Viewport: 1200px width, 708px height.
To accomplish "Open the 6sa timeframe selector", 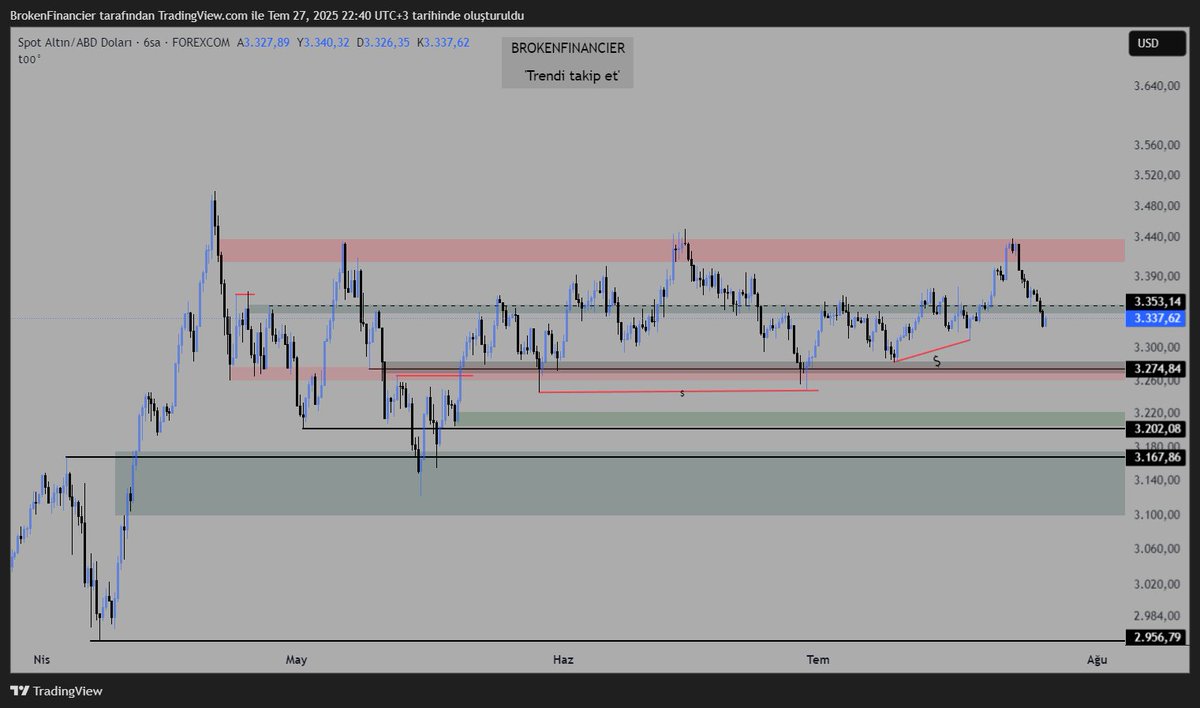I will pyautogui.click(x=152, y=44).
